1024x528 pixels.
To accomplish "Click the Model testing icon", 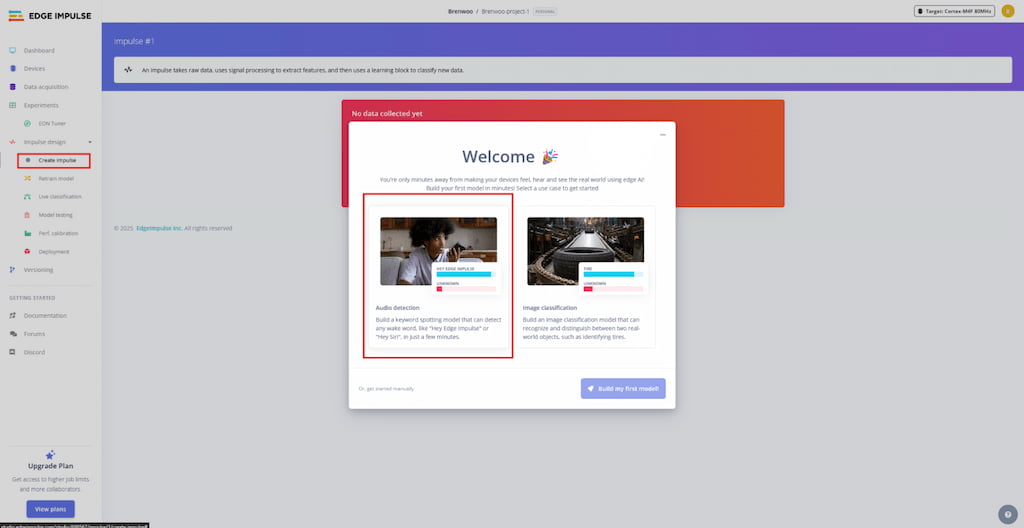I will point(28,215).
